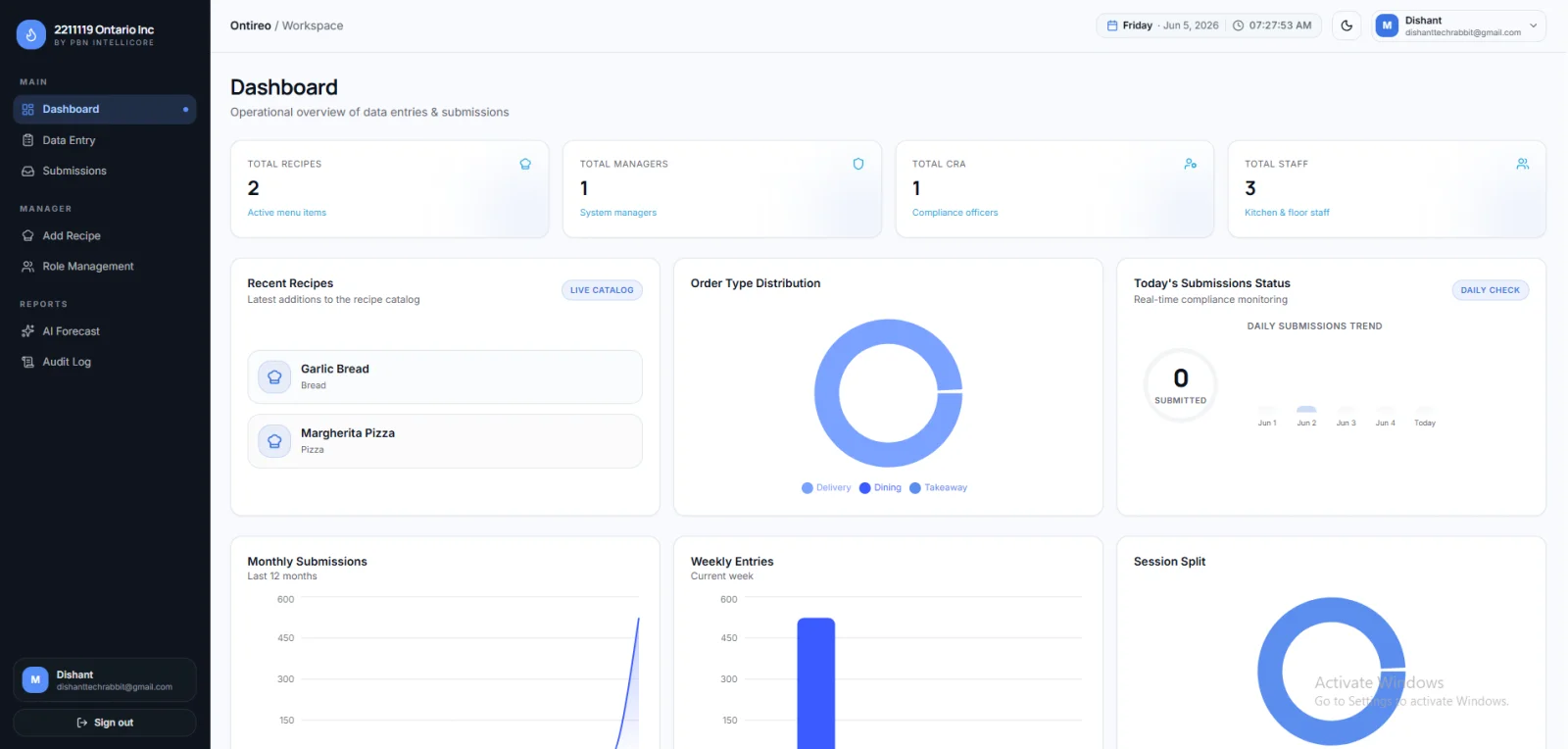The height and width of the screenshot is (749, 1568).
Task: Click the Delivery legend color dot
Action: coord(808,488)
